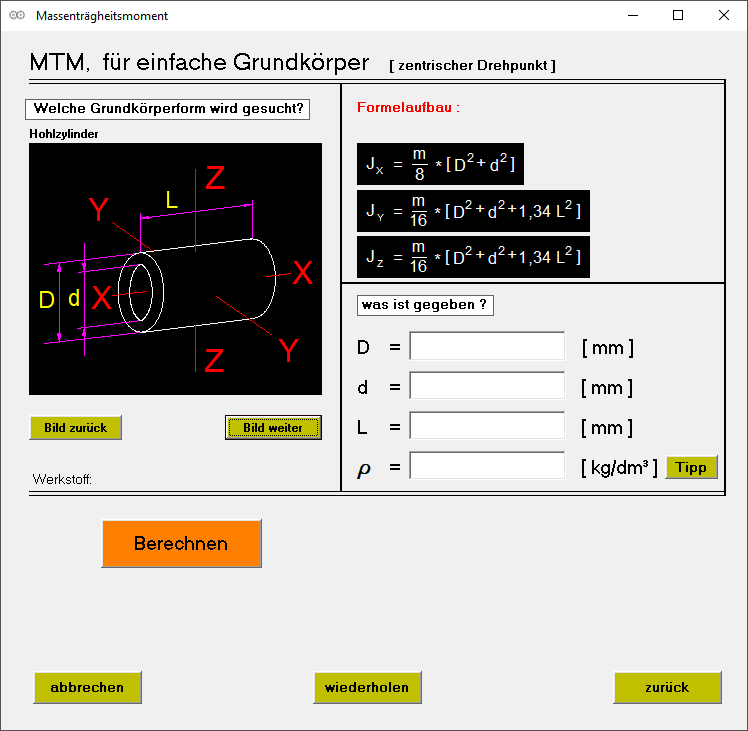Click the abbrechen button
The image size is (748, 731).
point(87,687)
